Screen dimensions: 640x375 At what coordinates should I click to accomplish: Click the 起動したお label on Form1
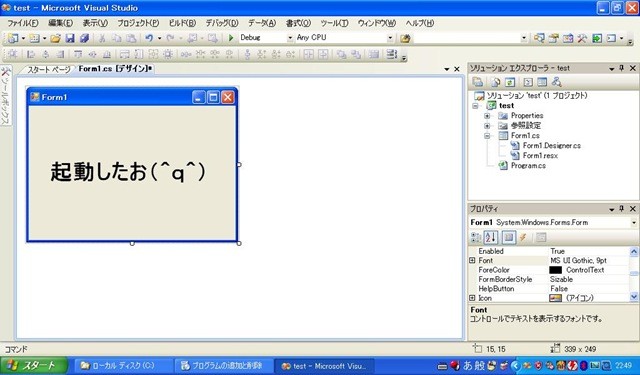pyautogui.click(x=128, y=171)
